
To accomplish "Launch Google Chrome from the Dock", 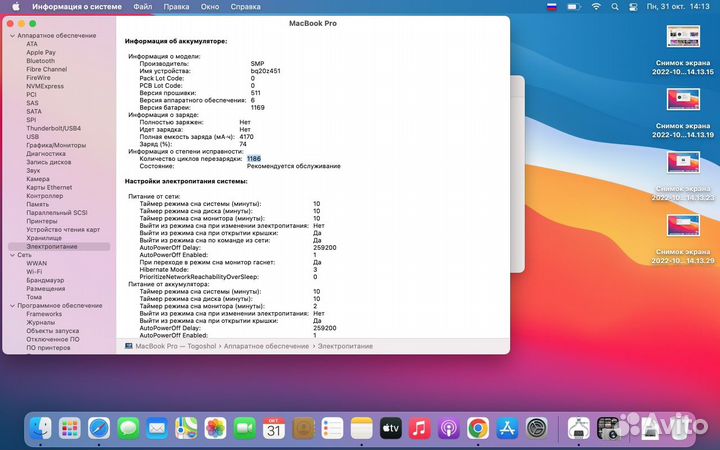I will (x=478, y=428).
